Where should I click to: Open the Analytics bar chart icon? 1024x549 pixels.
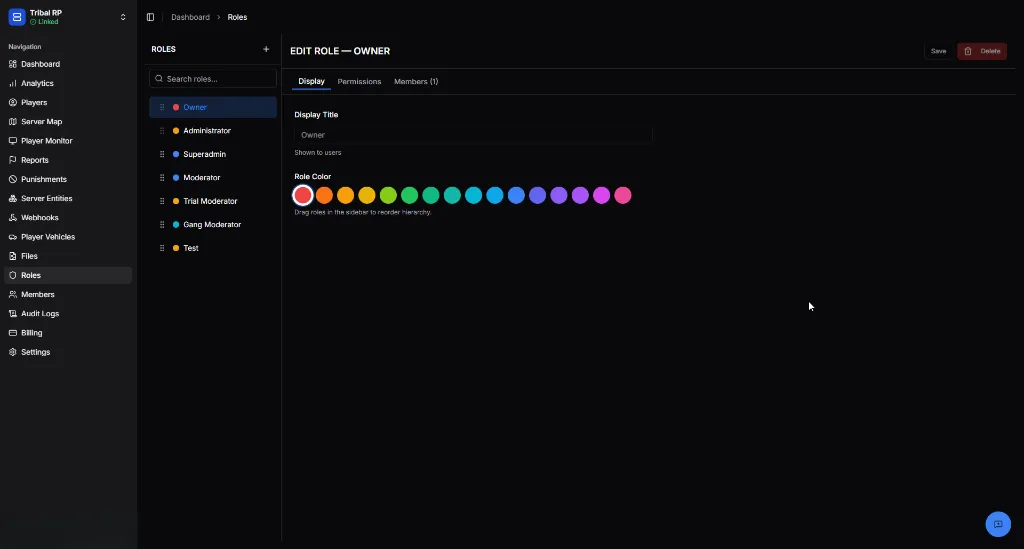[x=12, y=84]
